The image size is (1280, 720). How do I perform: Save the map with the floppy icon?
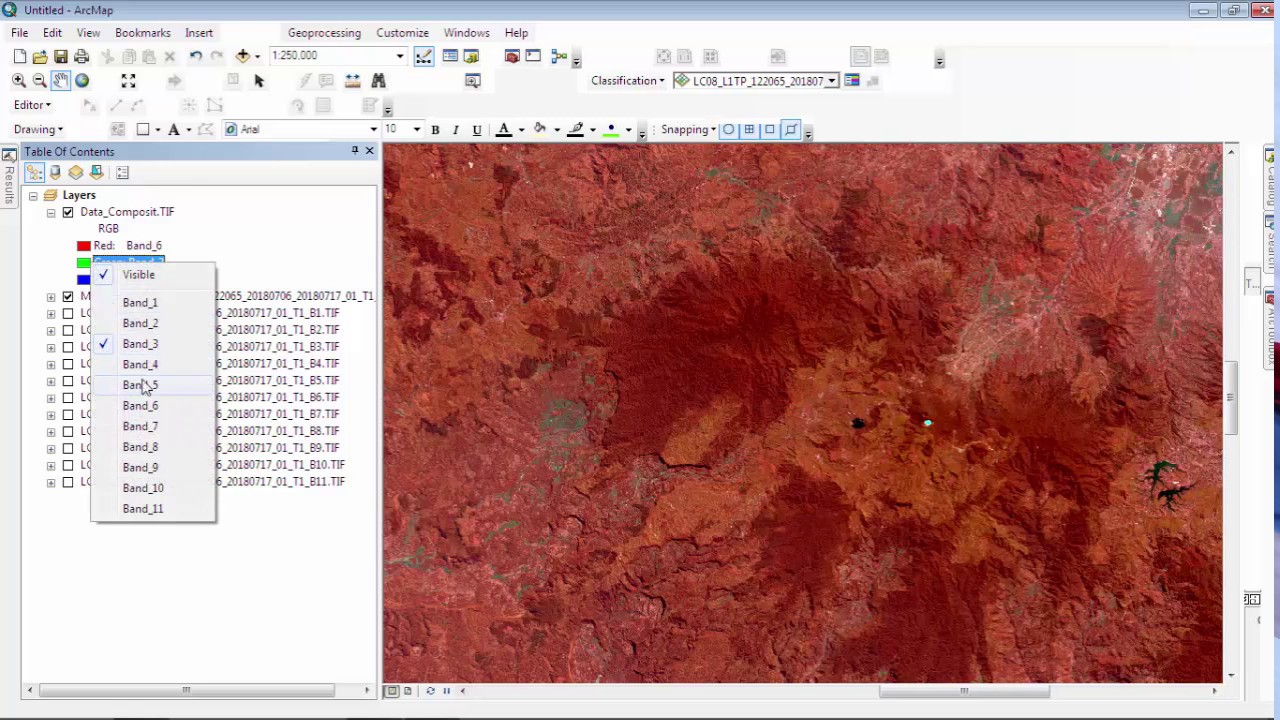coord(61,57)
